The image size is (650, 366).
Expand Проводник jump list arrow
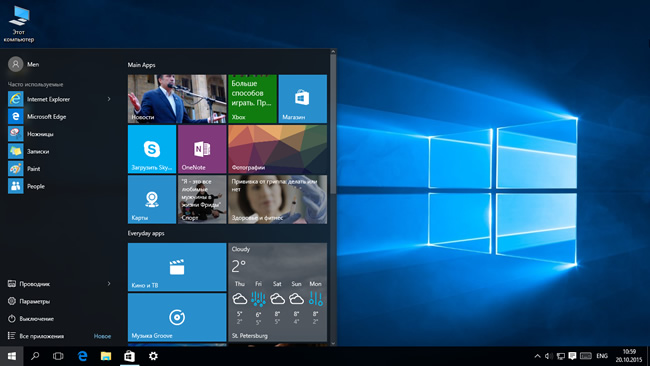tap(109, 284)
